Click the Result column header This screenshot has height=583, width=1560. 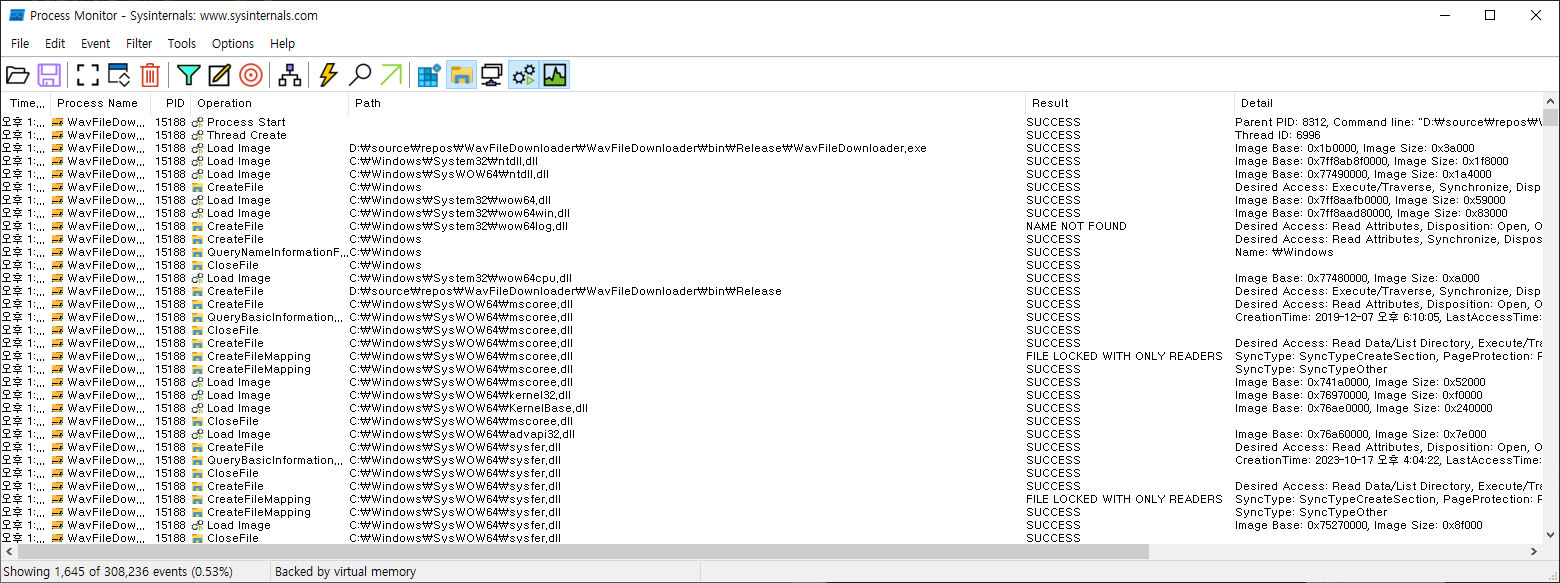(1130, 103)
